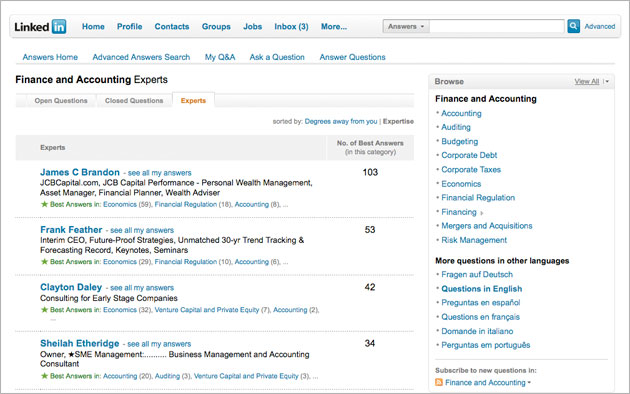Browse Mergers and Acquisitions
This screenshot has height=394, width=630.
click(x=487, y=226)
